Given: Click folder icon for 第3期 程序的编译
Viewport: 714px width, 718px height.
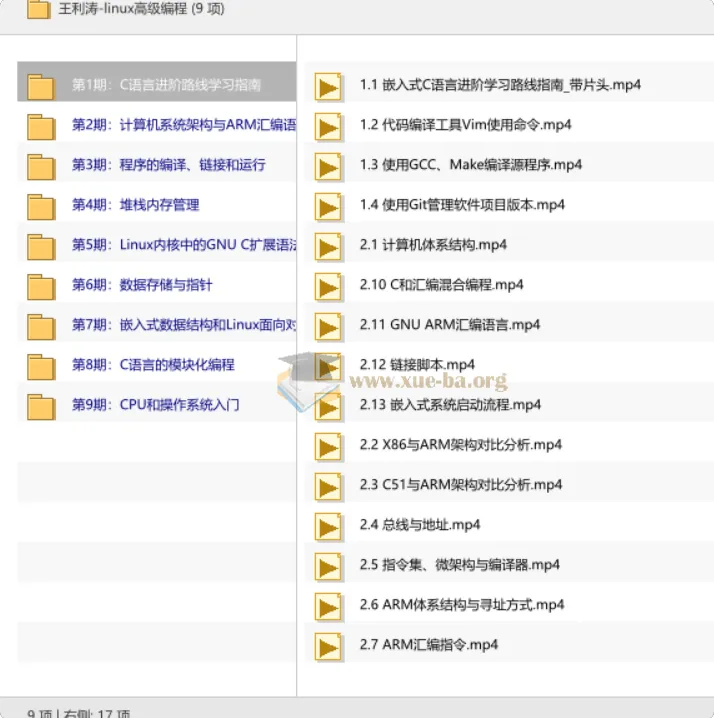Looking at the screenshot, I should [41, 167].
